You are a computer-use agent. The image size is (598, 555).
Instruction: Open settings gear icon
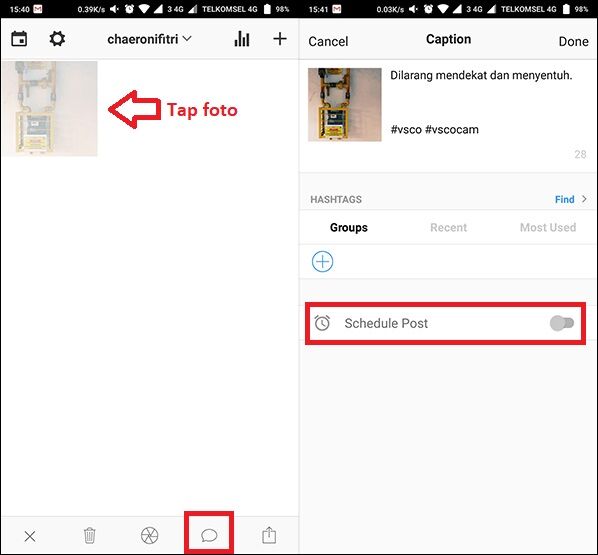click(x=57, y=39)
